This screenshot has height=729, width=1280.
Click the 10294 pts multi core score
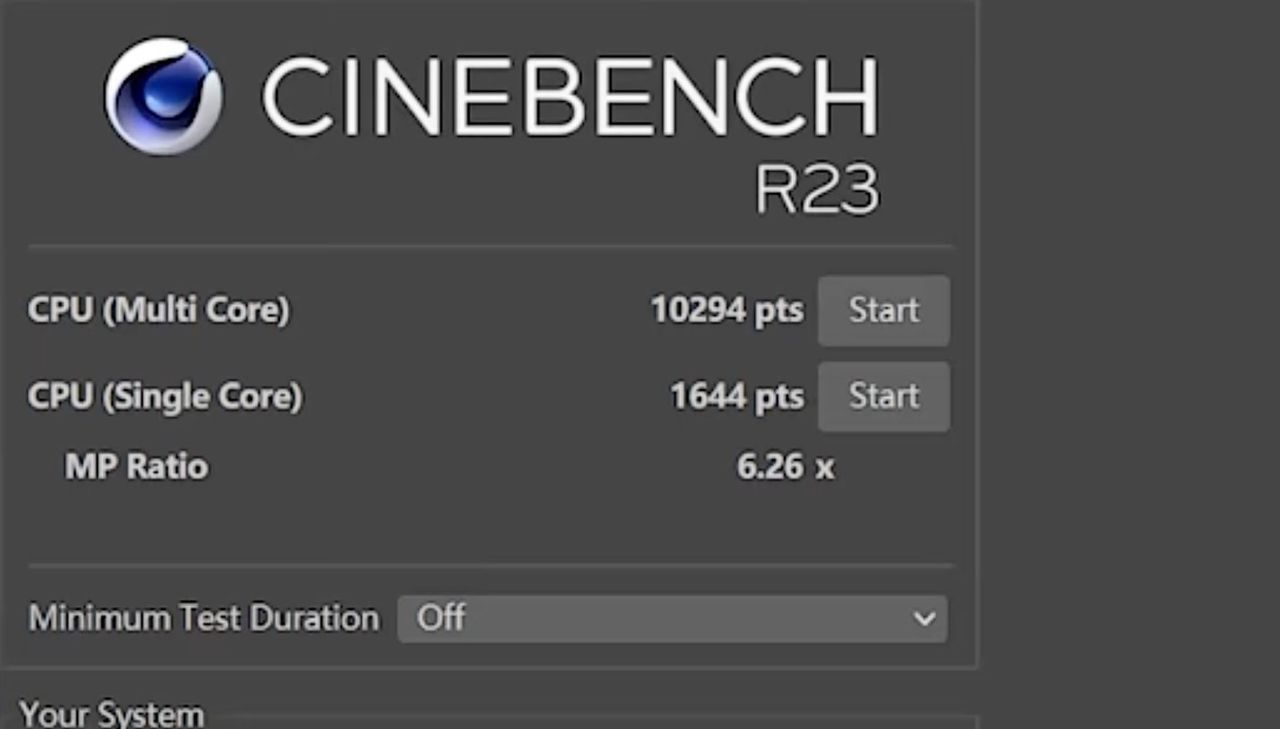click(x=726, y=310)
